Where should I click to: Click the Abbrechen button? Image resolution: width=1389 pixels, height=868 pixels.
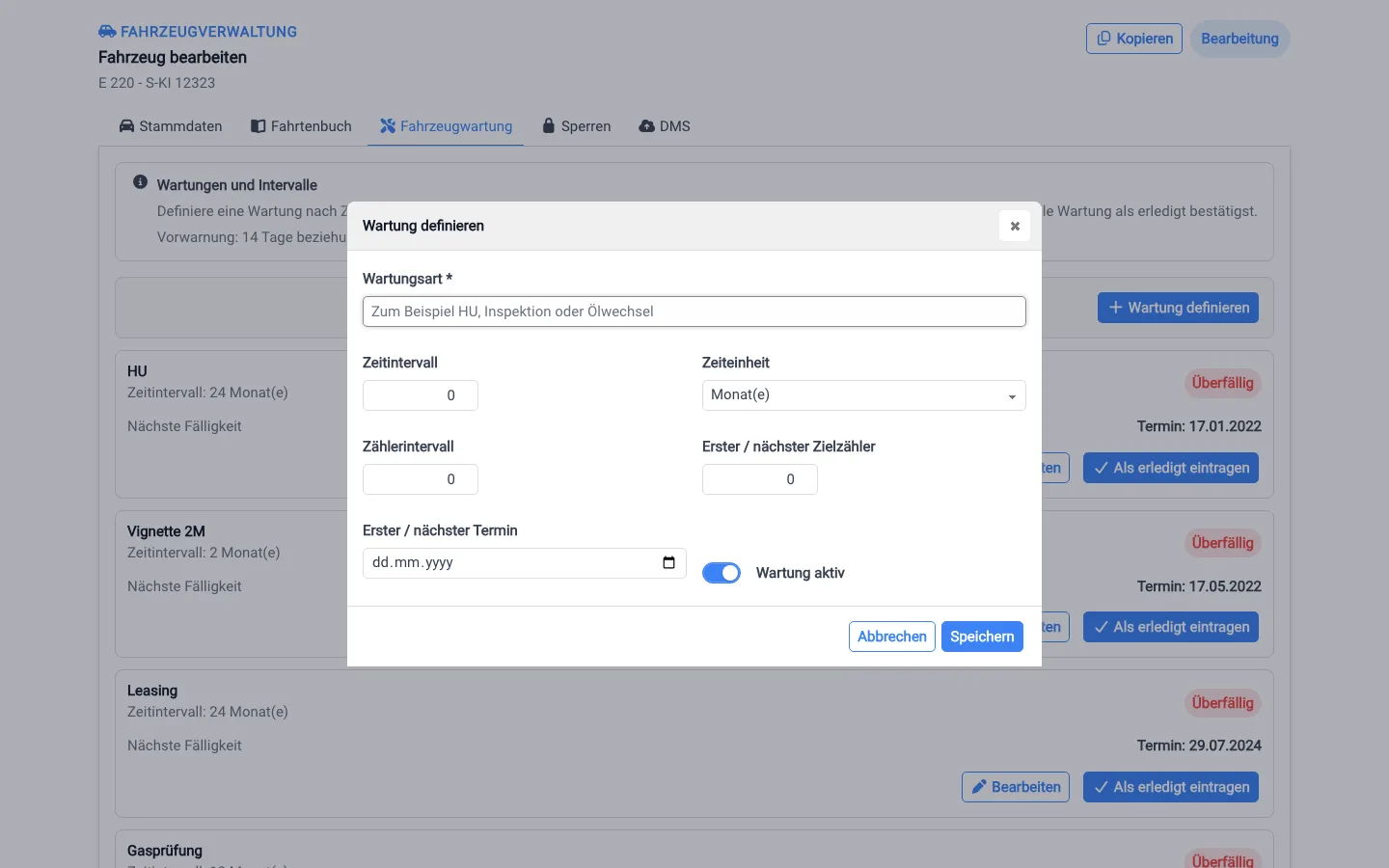892,637
